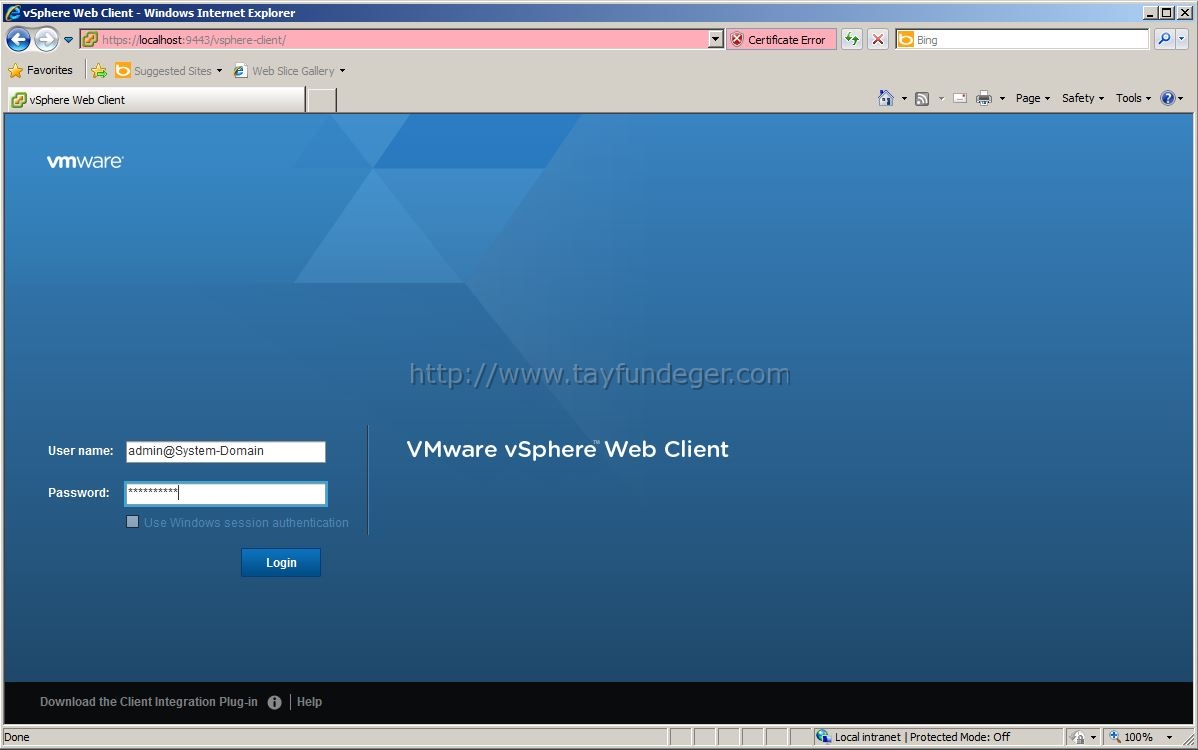Click the magnifier Search button
The height and width of the screenshot is (750, 1198).
coord(1164,39)
